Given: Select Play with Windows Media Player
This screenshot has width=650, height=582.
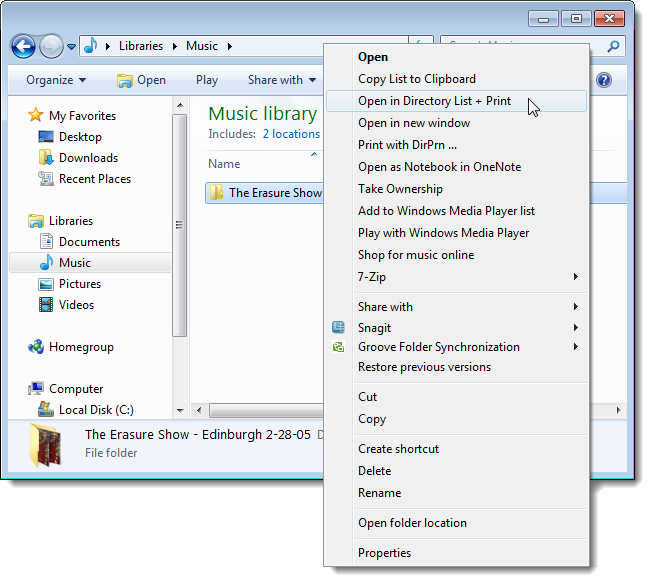Looking at the screenshot, I should point(456,233).
